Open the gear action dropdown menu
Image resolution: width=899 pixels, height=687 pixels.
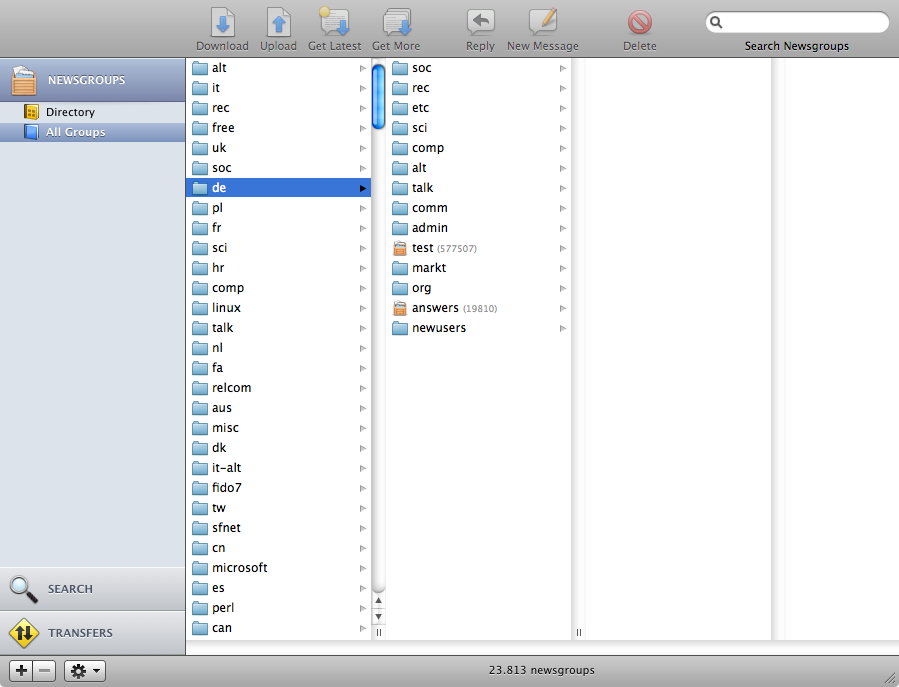pos(85,671)
